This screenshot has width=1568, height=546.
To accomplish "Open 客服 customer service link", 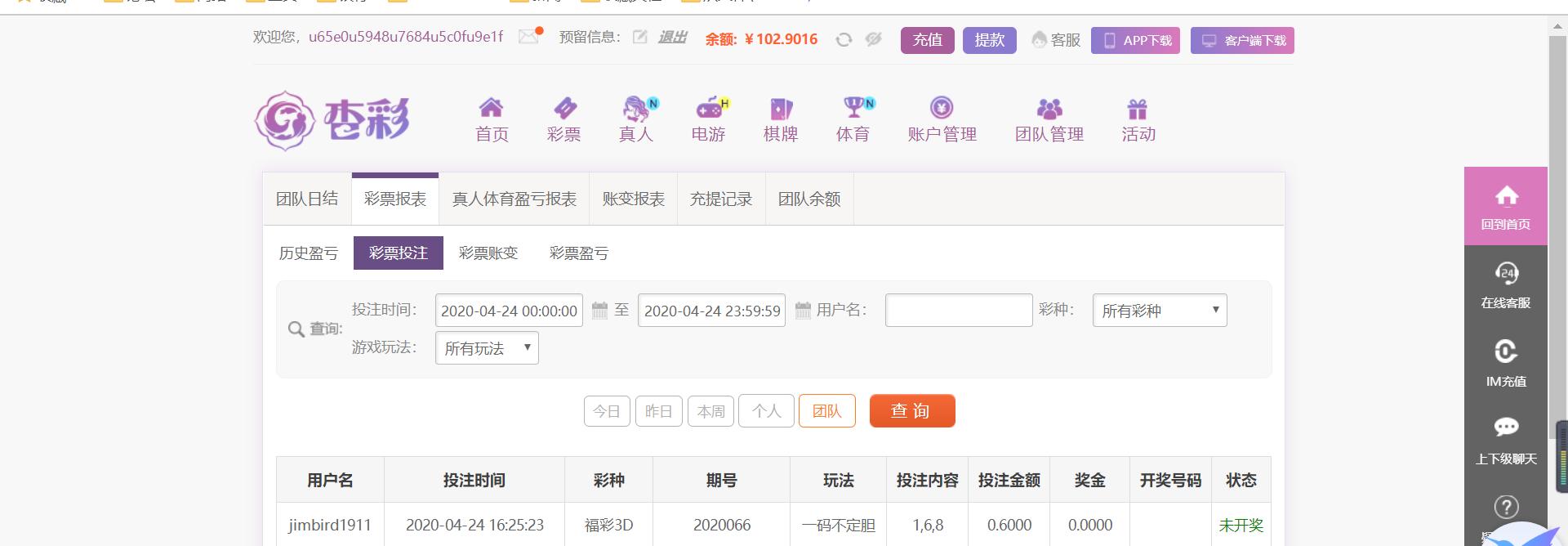I will pos(1056,40).
